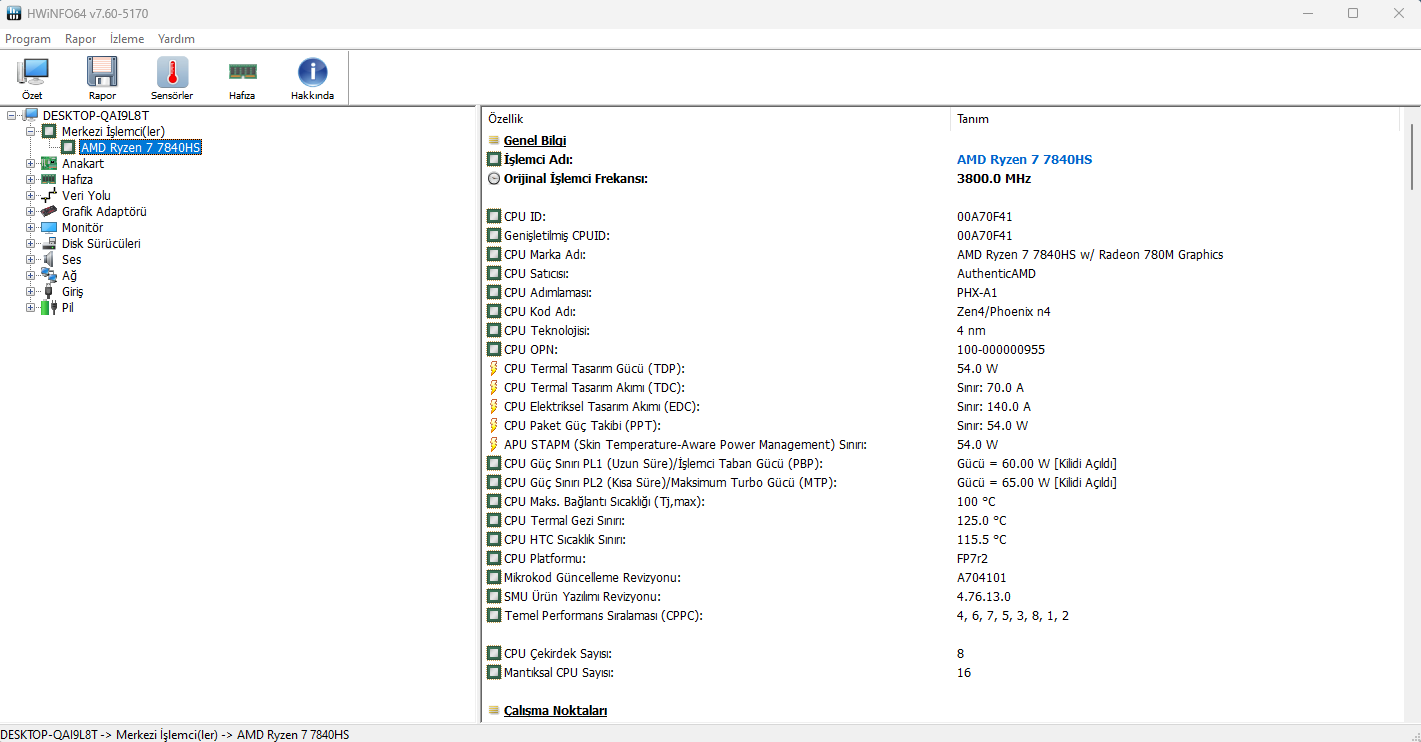Click the Ağ network icon
Viewport: 1421px width, 742px height.
(x=49, y=275)
